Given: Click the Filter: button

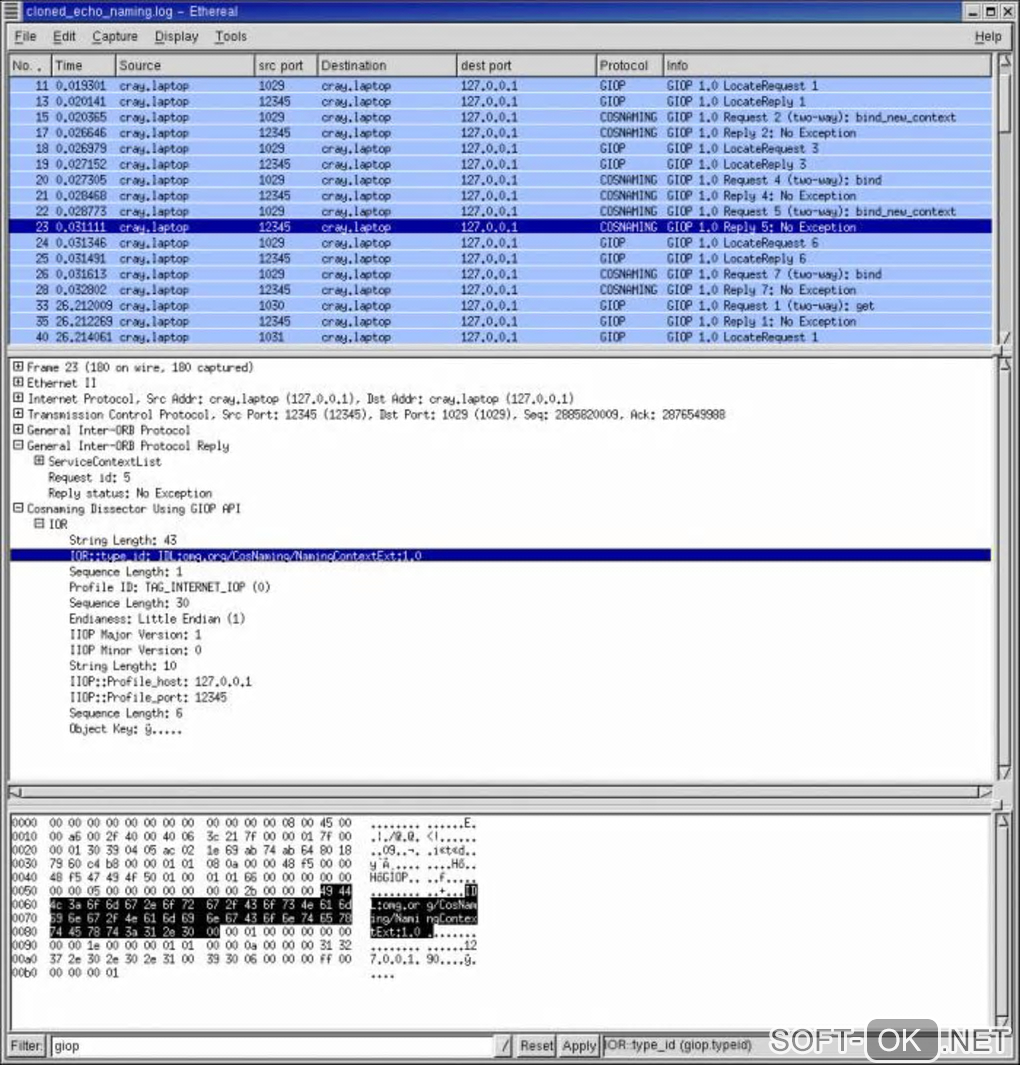Looking at the screenshot, I should pyautogui.click(x=26, y=1045).
